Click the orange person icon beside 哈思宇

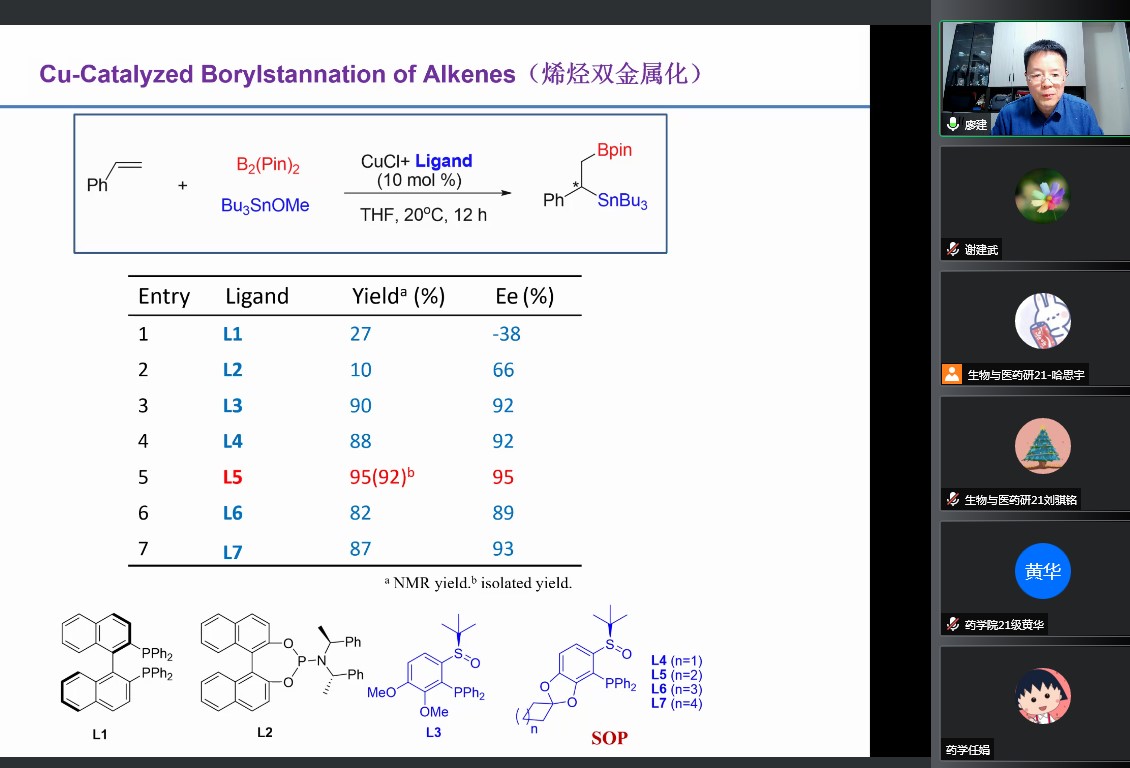click(x=953, y=375)
